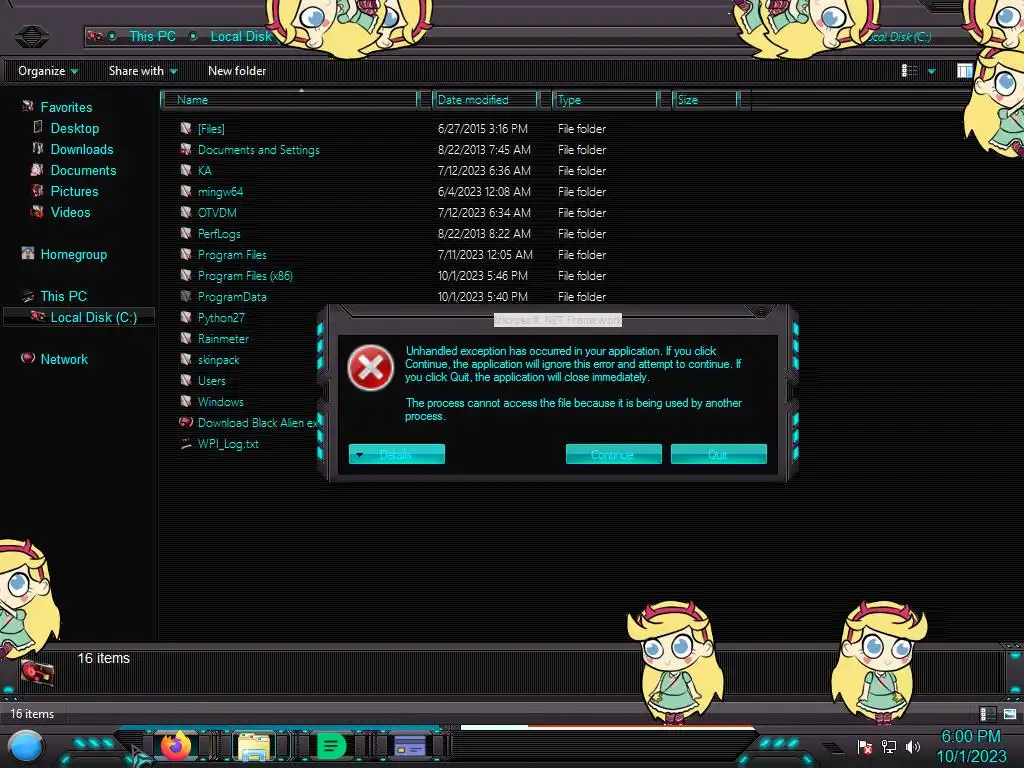Show hidden tray icons
This screenshot has height=768, width=1024.
[832, 746]
